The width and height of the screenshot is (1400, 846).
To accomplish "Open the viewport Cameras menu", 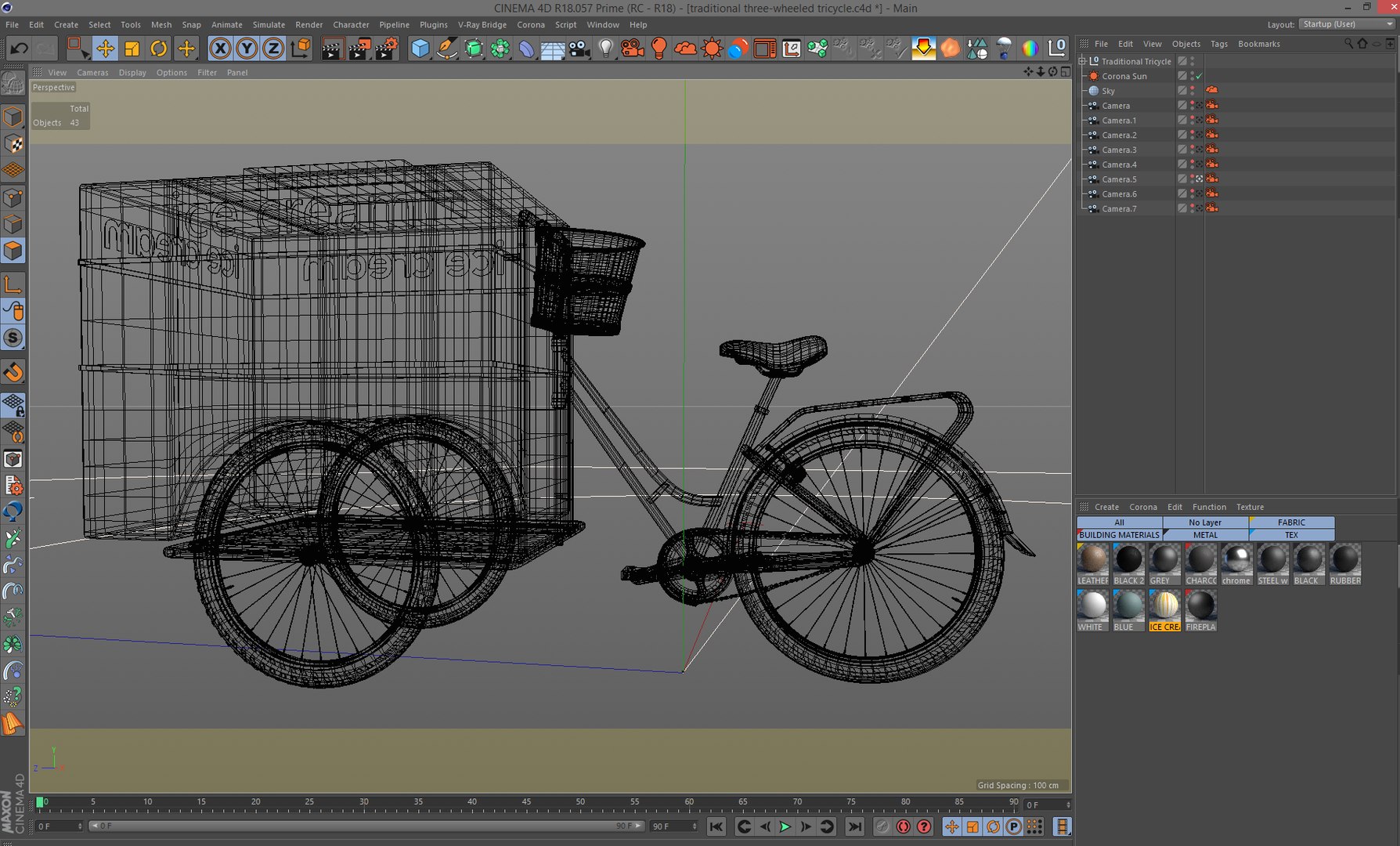I will pyautogui.click(x=92, y=73).
